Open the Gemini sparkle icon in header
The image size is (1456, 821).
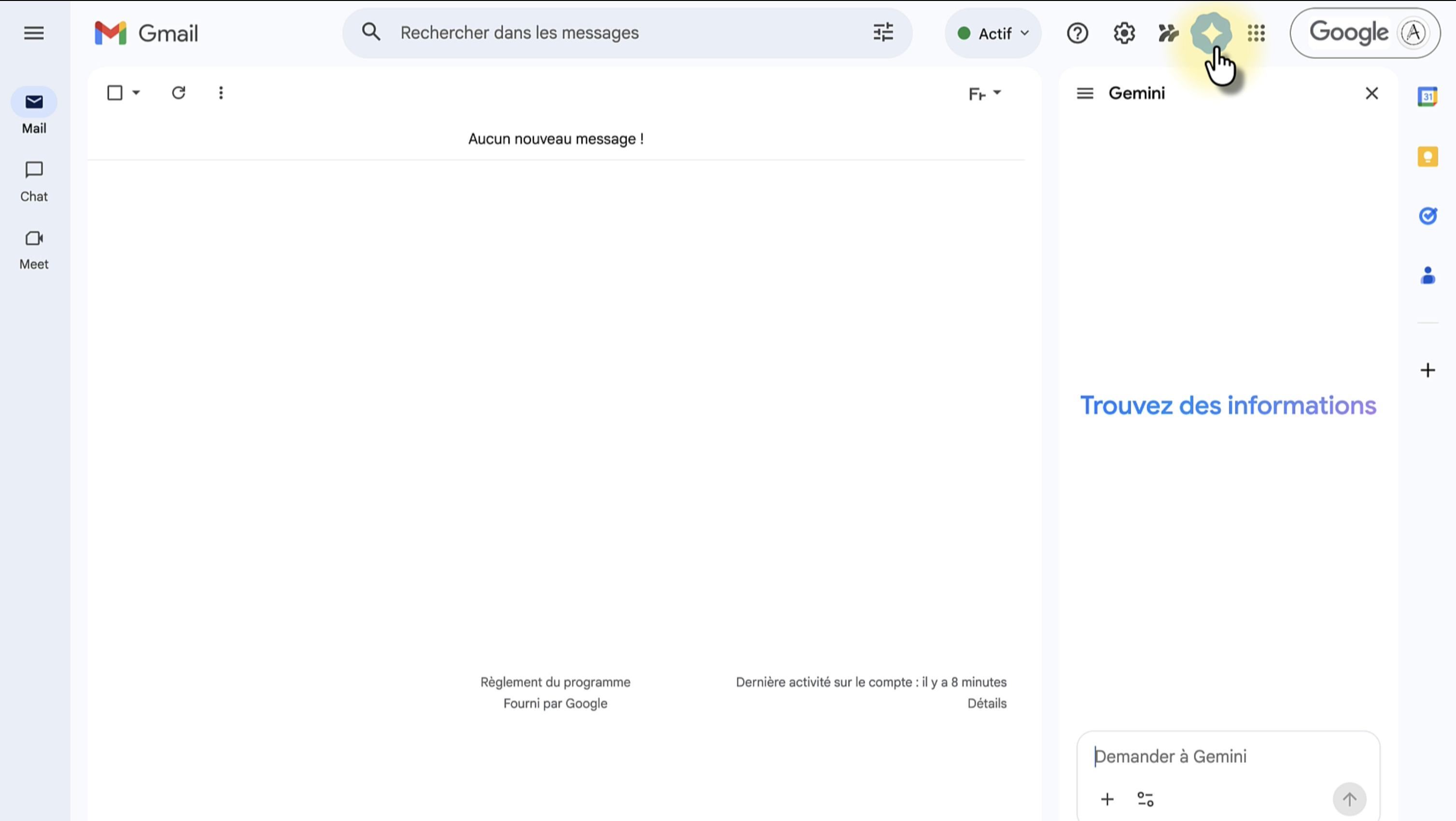(1211, 33)
